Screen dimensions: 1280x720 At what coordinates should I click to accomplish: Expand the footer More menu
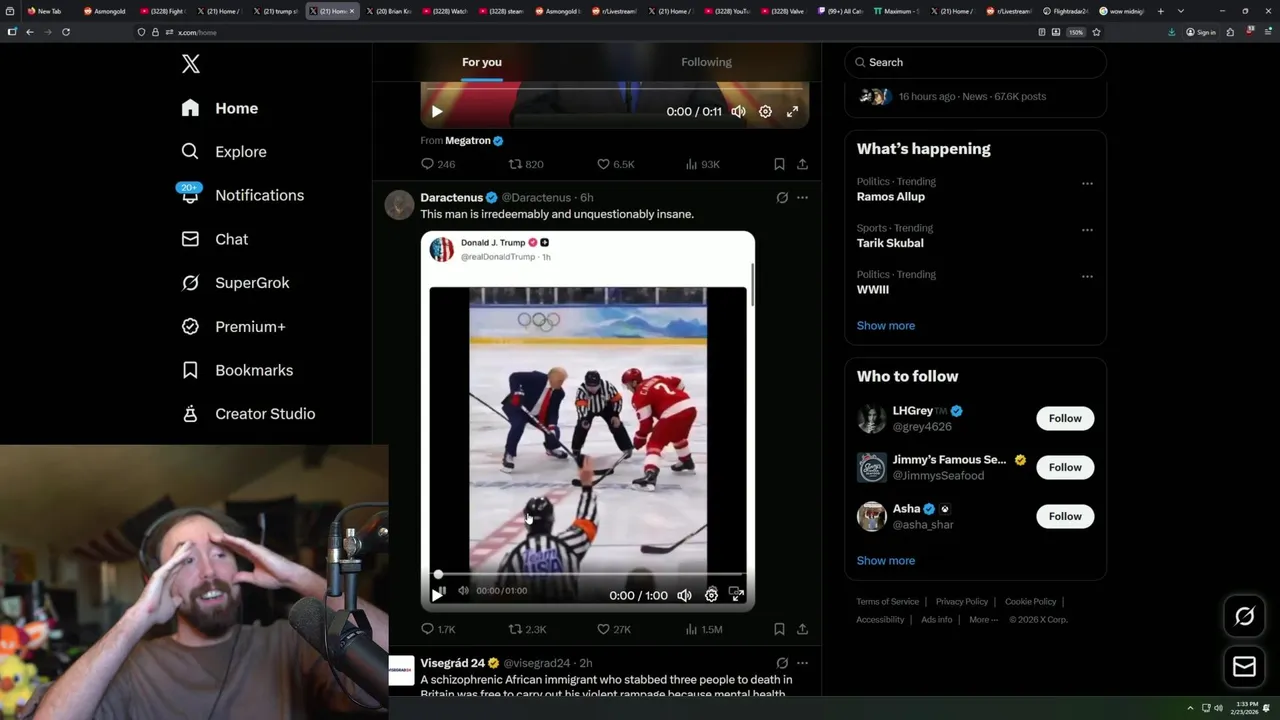tap(982, 620)
